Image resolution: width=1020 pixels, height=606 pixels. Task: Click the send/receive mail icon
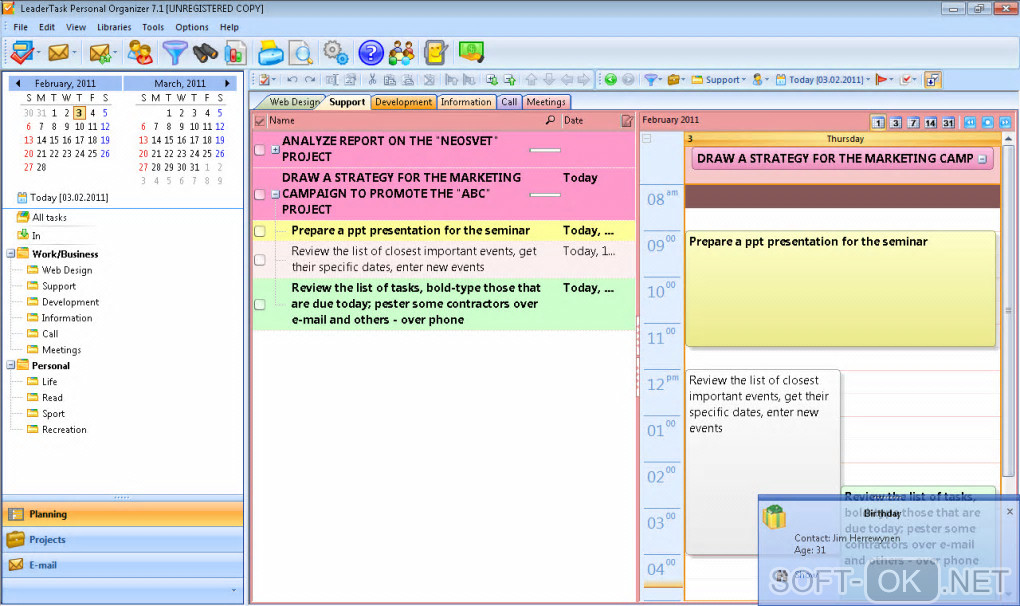[x=100, y=53]
